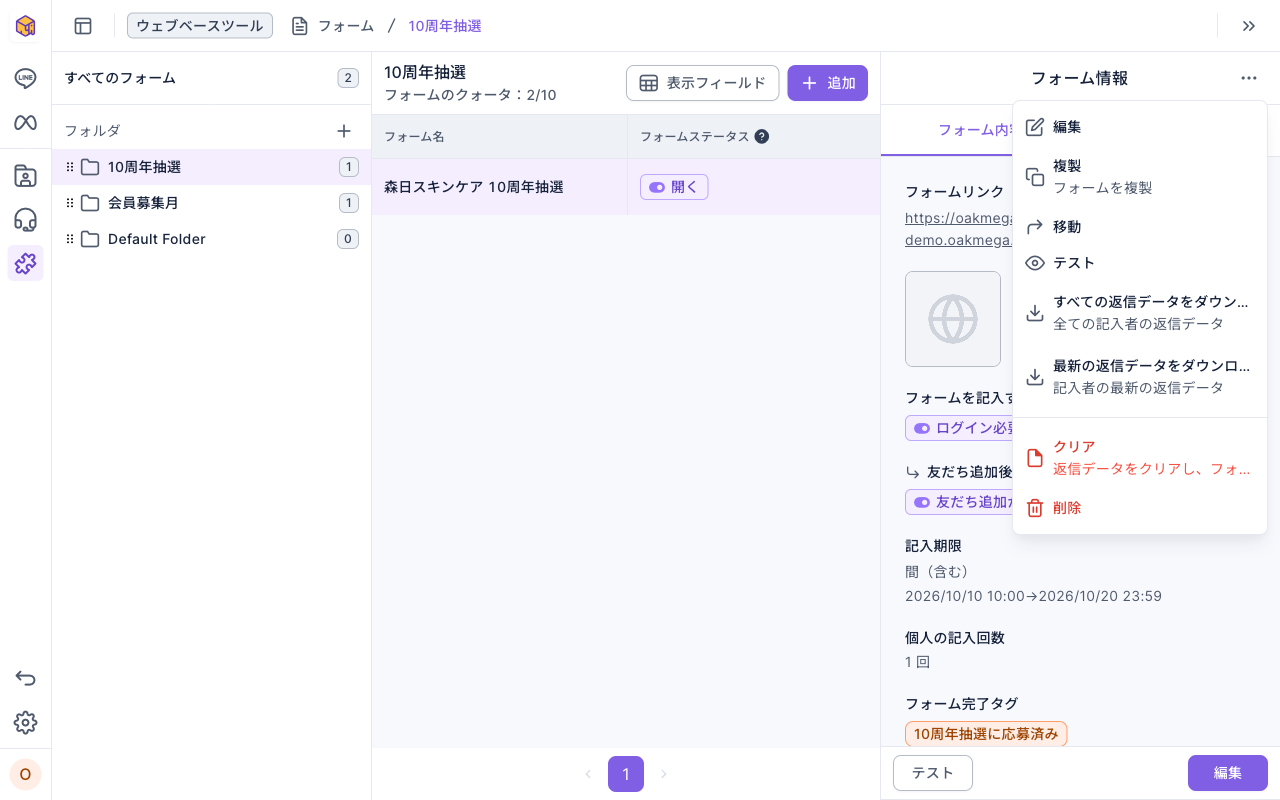Click help icon beside フォームステータス

(x=762, y=137)
